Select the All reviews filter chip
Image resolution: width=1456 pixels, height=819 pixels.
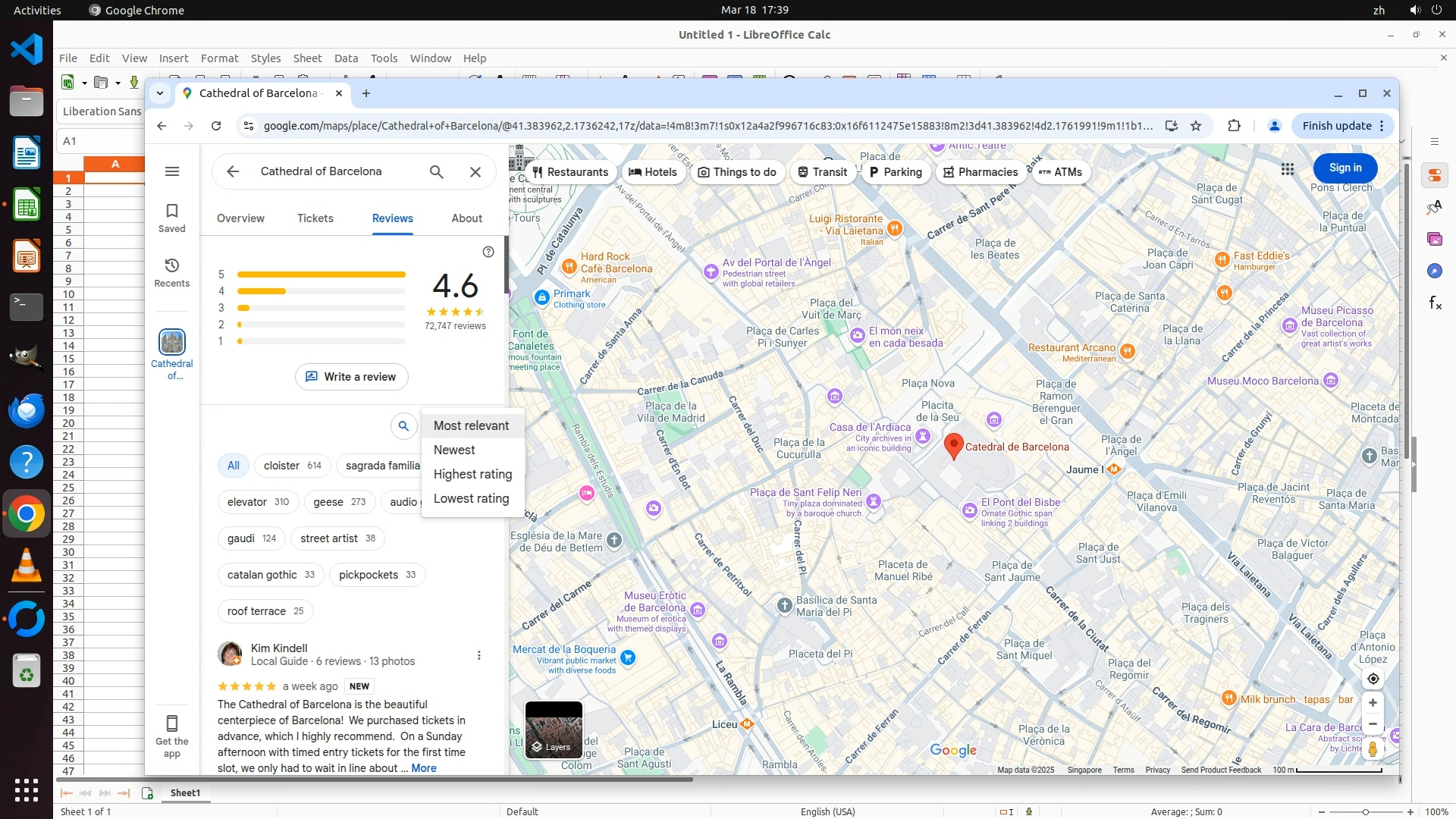click(x=234, y=466)
